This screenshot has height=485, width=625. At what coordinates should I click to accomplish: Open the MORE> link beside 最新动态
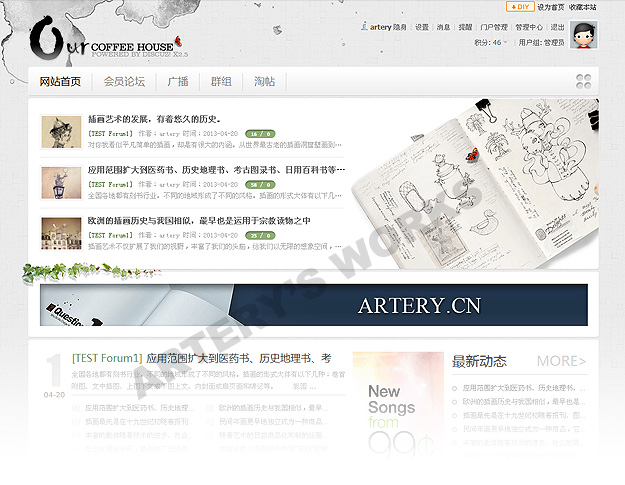[x=561, y=362]
